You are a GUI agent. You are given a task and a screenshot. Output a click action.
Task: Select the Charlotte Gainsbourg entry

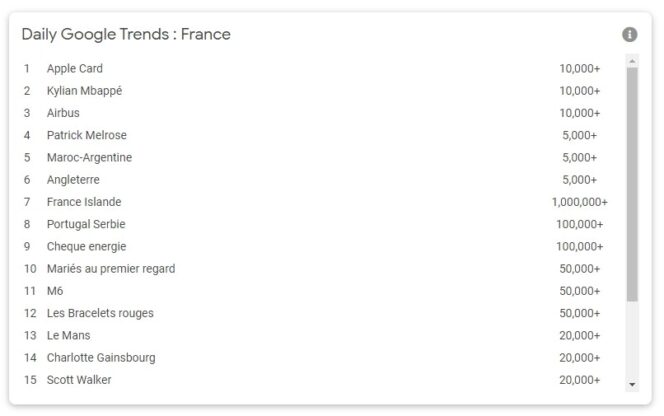pyautogui.click(x=101, y=357)
